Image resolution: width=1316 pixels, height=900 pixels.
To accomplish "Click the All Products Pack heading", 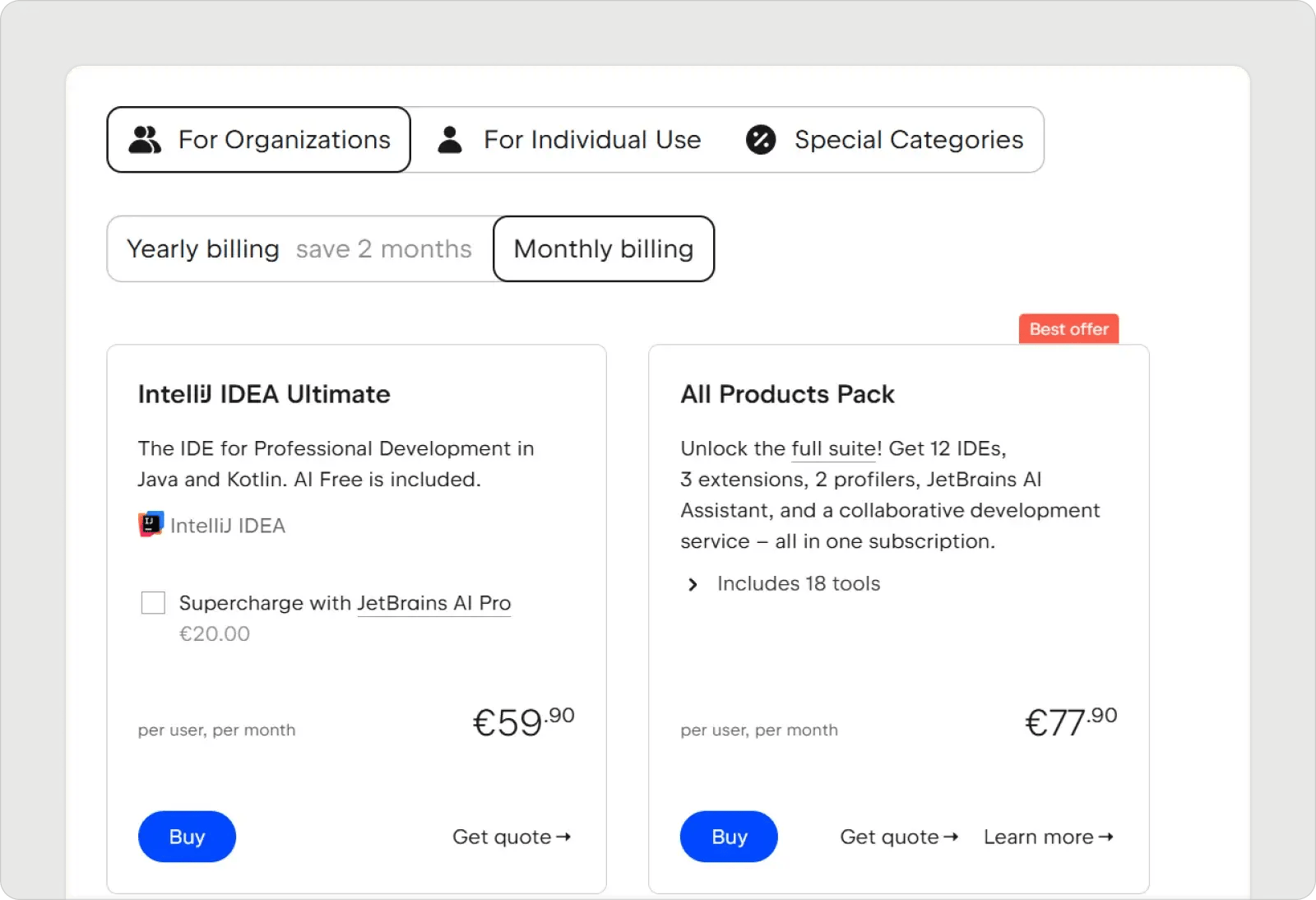I will [x=787, y=394].
